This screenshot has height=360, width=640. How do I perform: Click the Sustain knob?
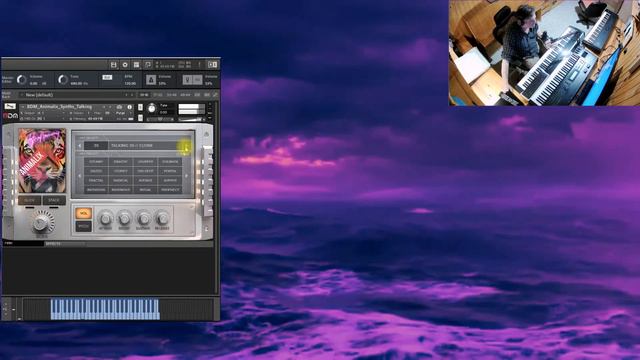[x=143, y=219]
